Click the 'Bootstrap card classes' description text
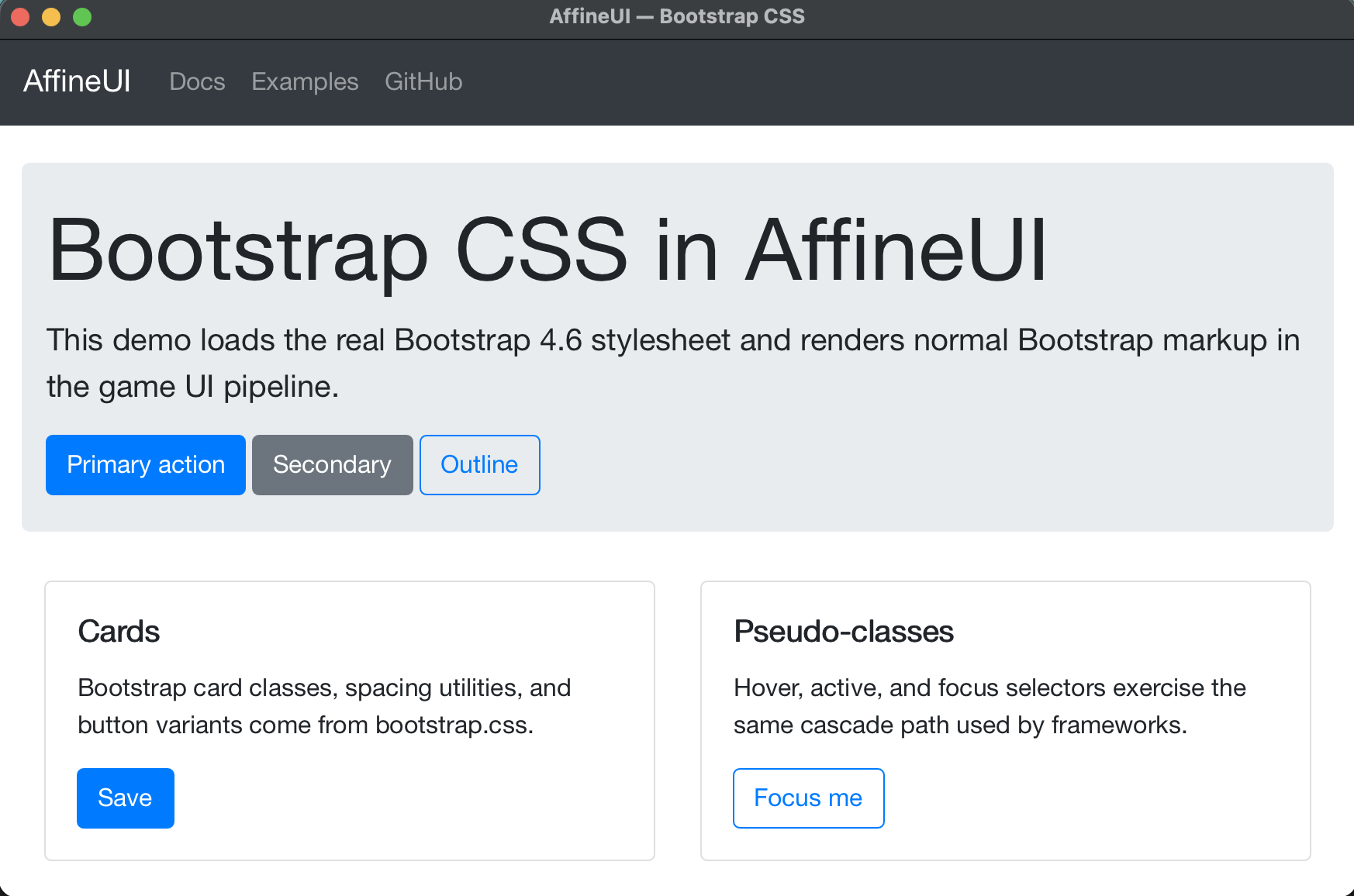Screen dimensions: 1354x896 point(325,706)
